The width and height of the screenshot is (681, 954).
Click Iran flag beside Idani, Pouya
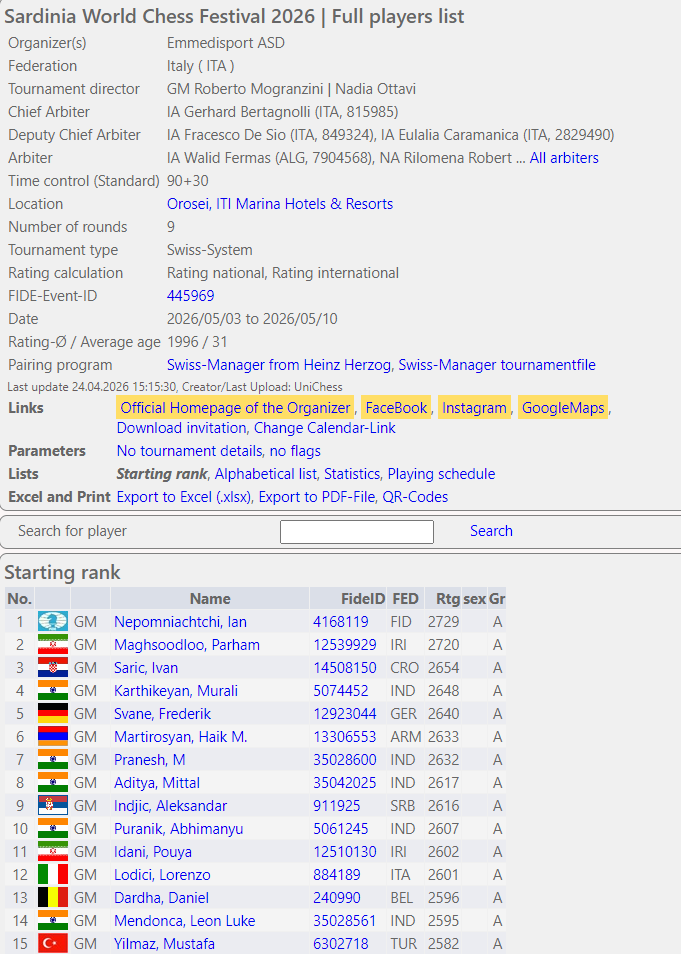53,851
